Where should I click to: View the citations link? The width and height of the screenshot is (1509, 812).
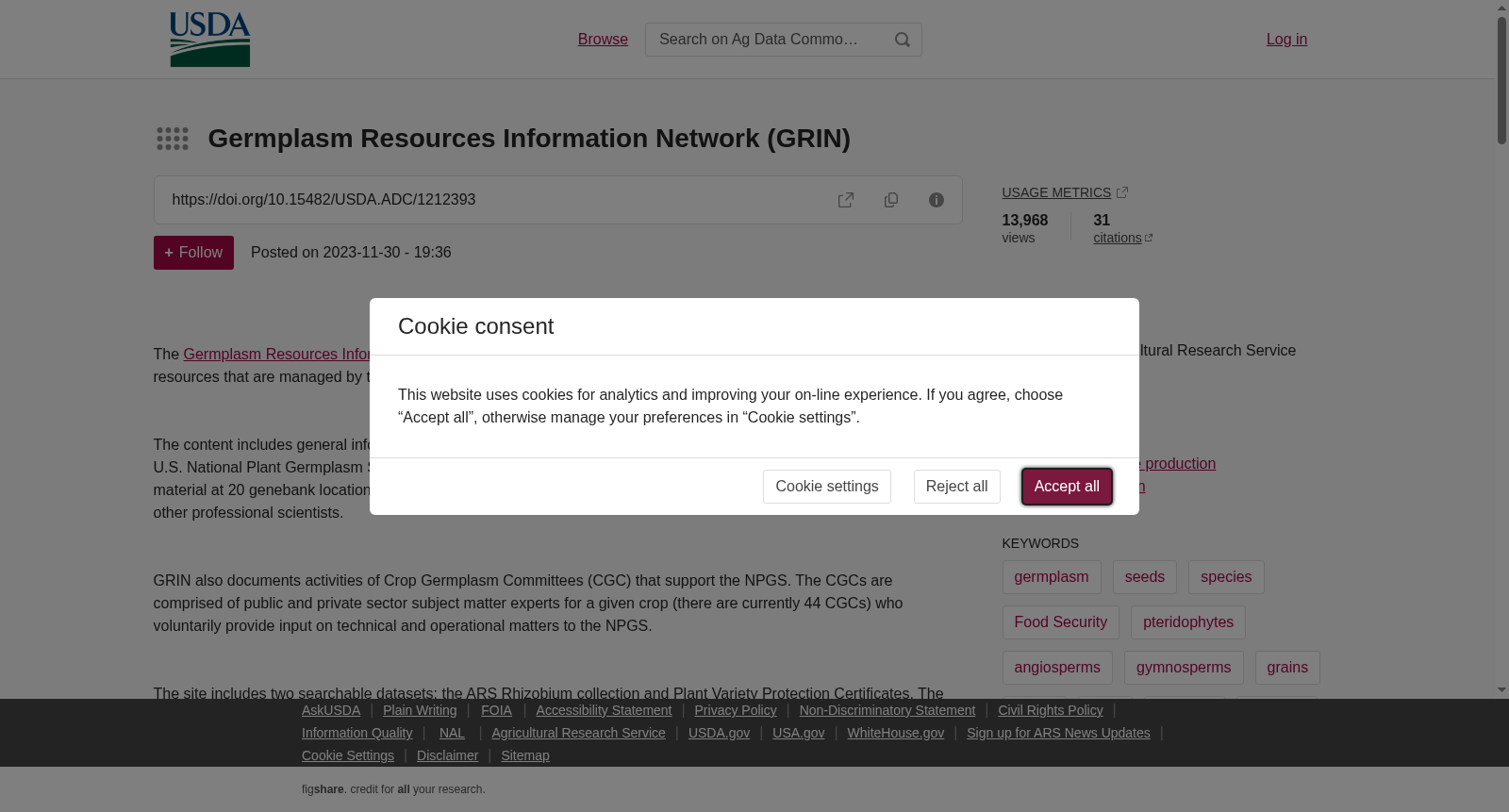1122,238
